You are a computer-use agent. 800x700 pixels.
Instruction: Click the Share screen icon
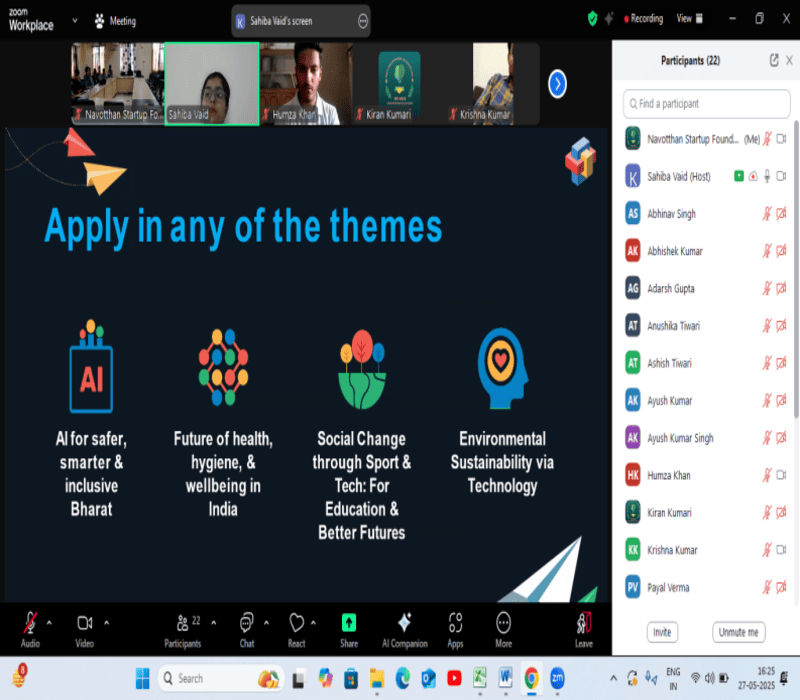pos(348,623)
